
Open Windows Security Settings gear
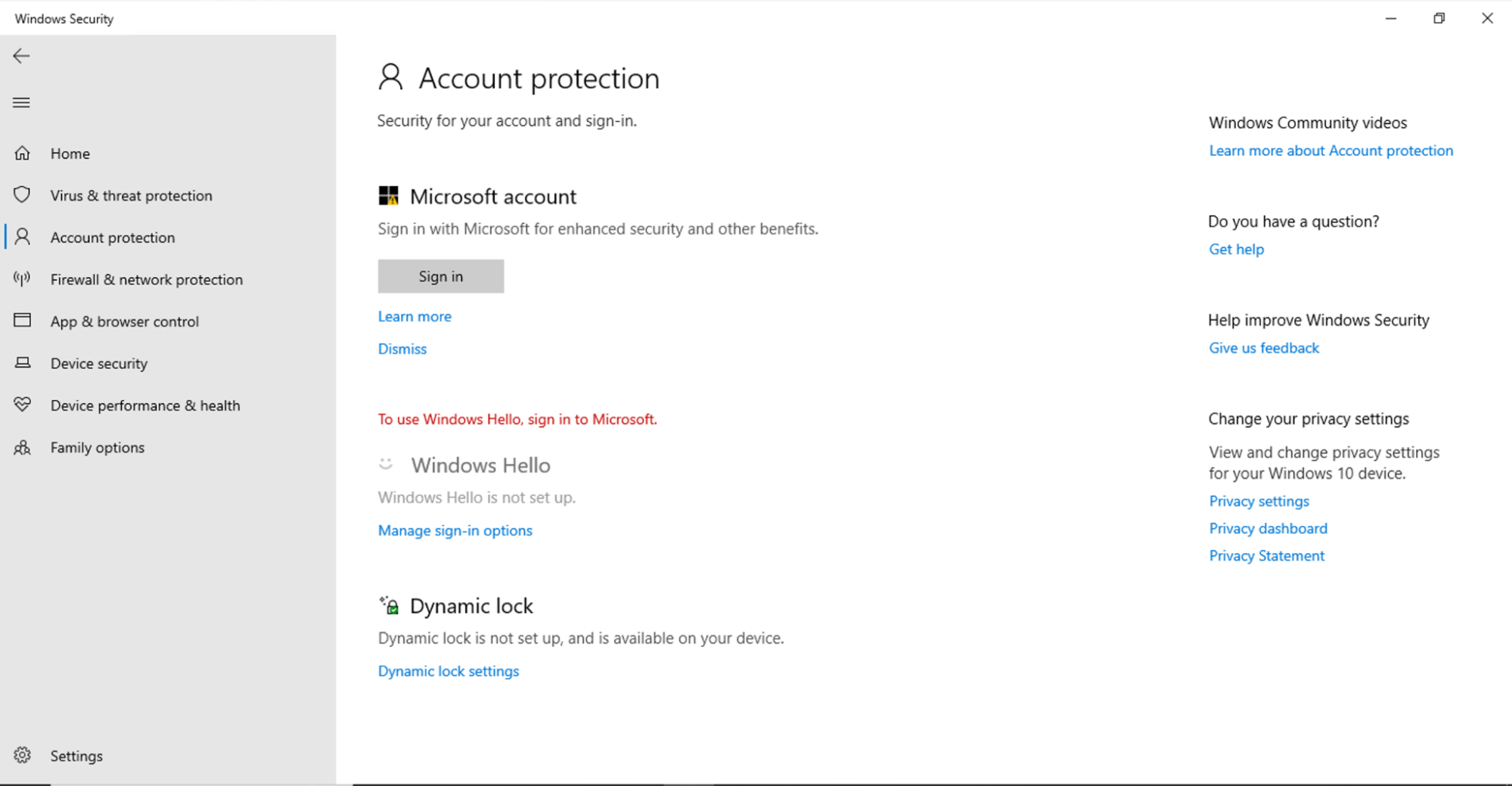[x=23, y=755]
